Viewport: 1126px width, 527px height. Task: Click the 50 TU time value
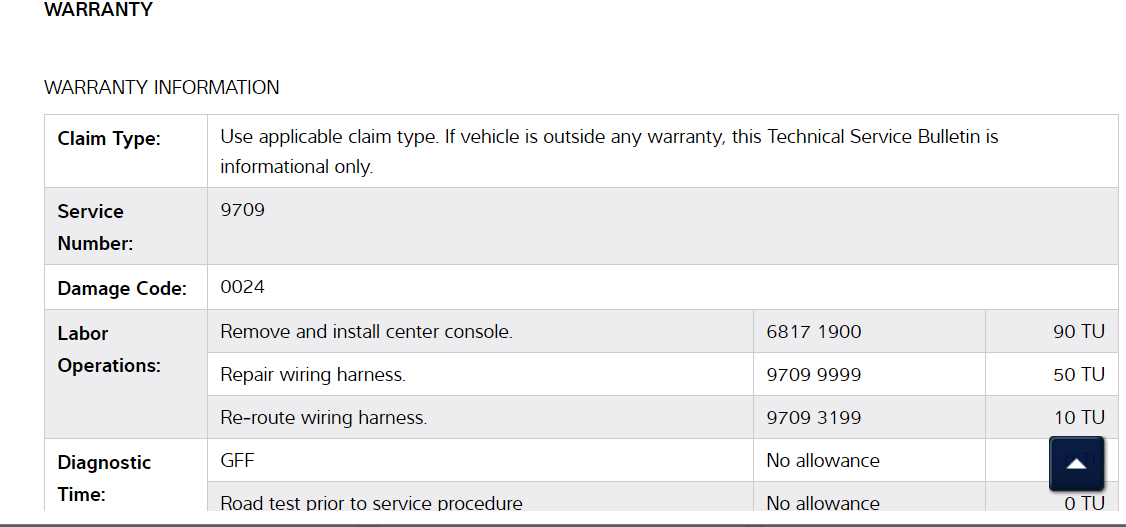[1078, 375]
